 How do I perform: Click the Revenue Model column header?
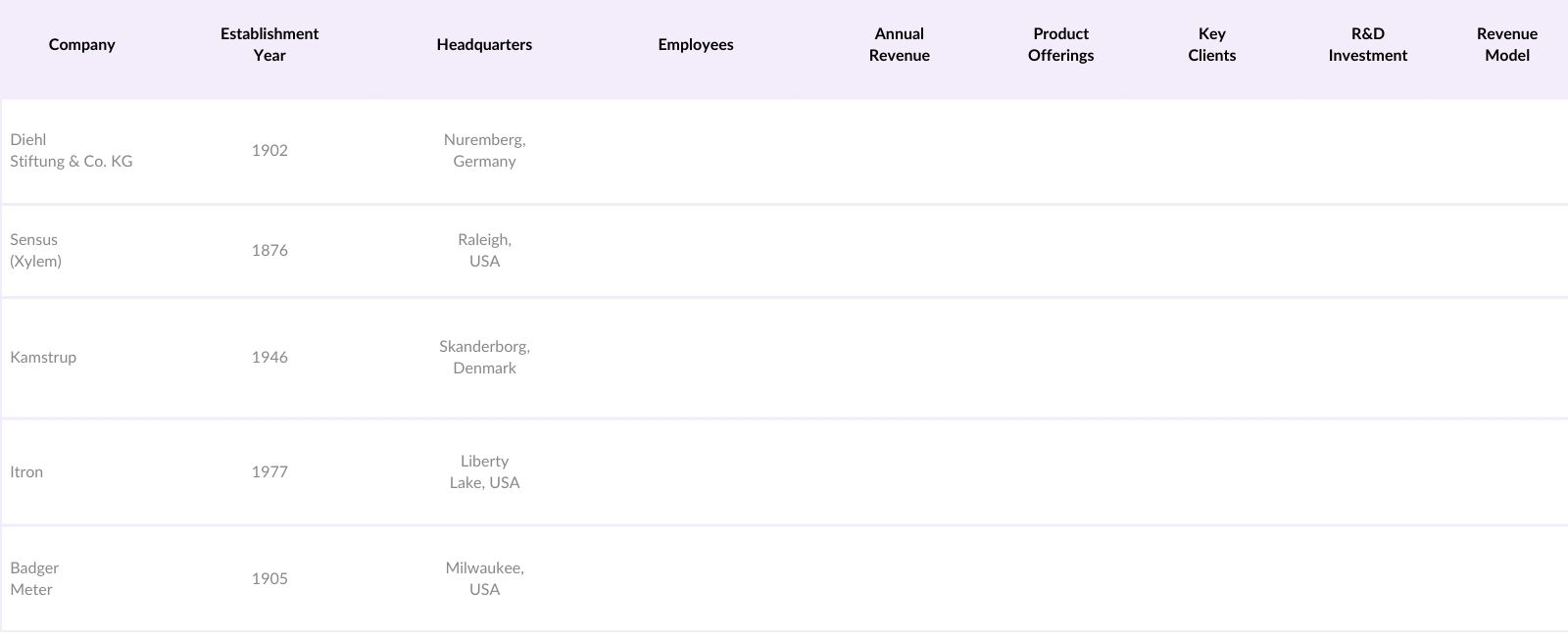(x=1506, y=45)
